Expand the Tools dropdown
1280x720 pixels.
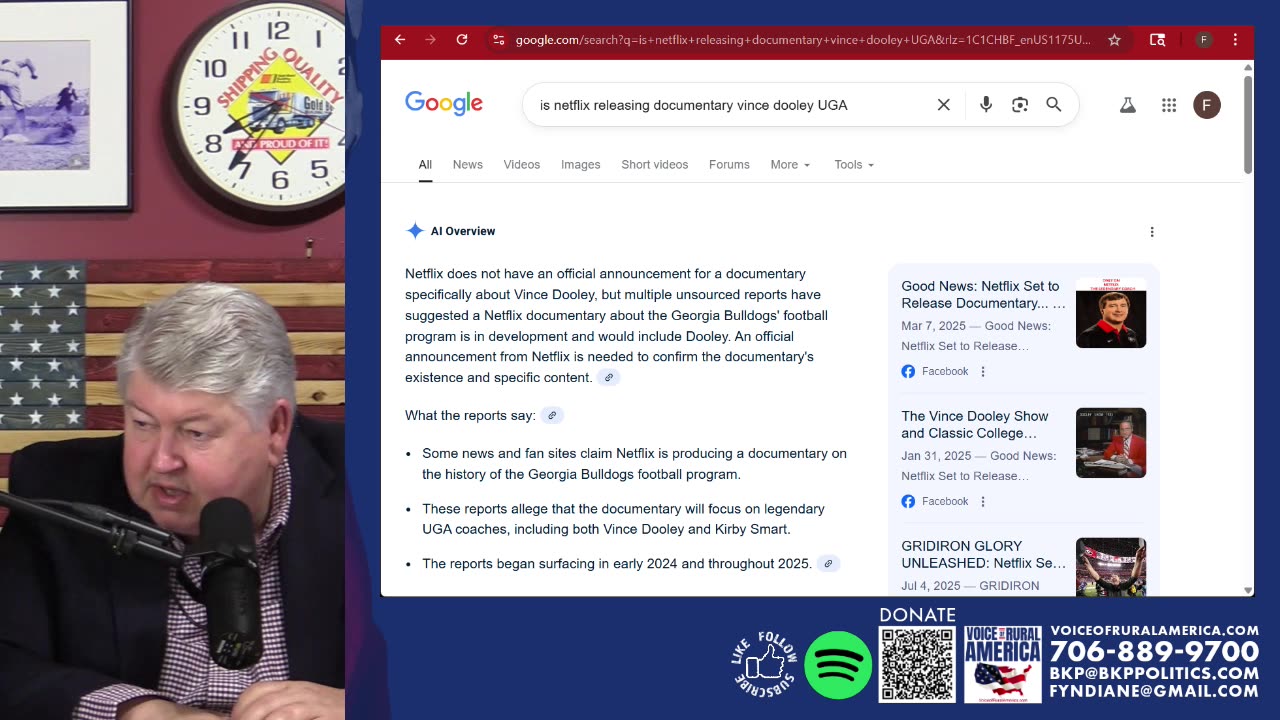[854, 164]
